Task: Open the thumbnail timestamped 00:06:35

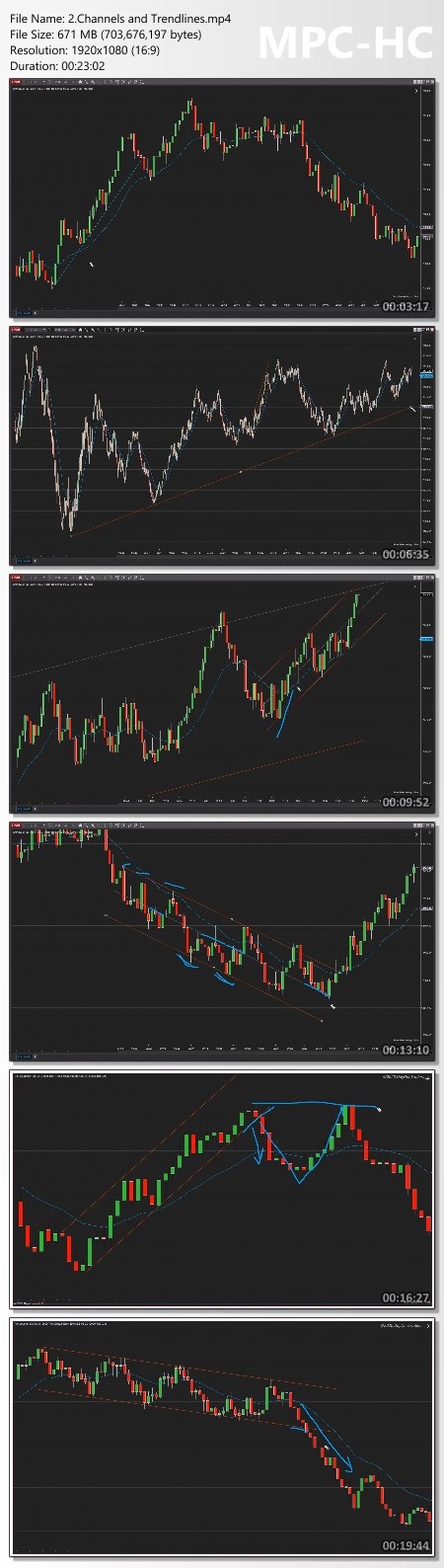Action: pos(222,446)
